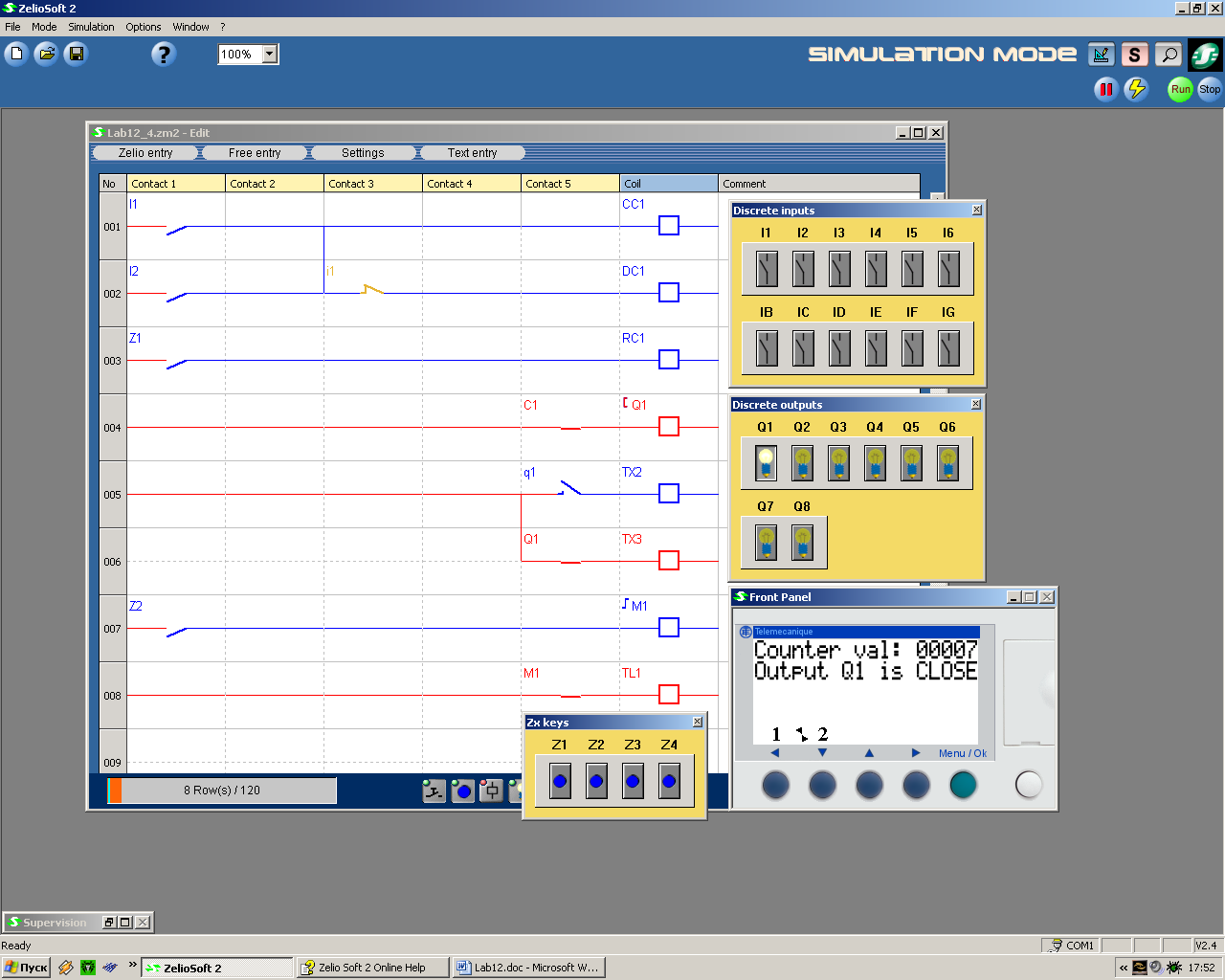Click the lit Q1 output lamp

766,463
